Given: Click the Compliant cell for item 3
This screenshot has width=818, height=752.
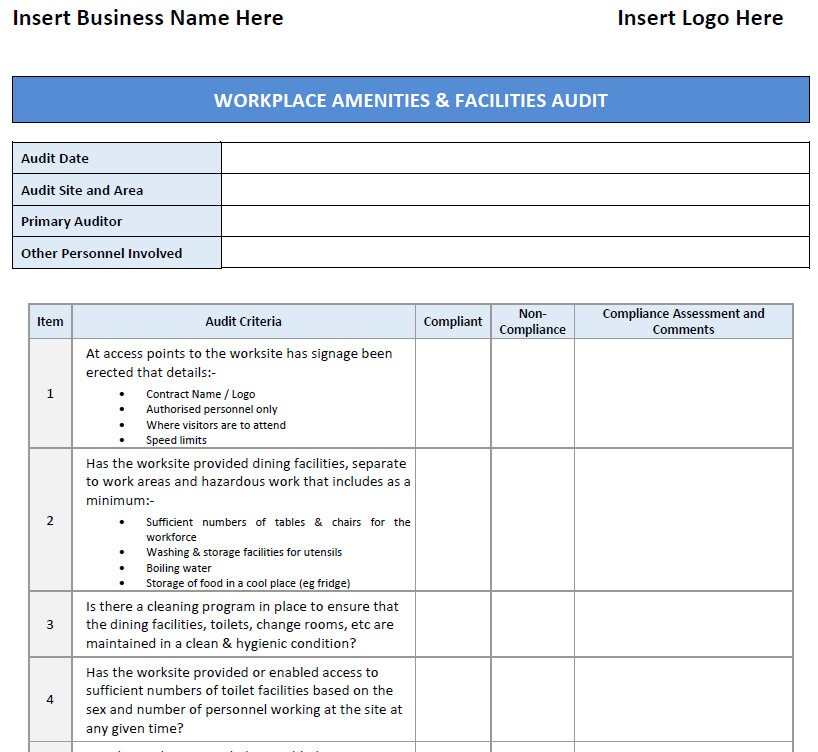Looking at the screenshot, I should [452, 623].
